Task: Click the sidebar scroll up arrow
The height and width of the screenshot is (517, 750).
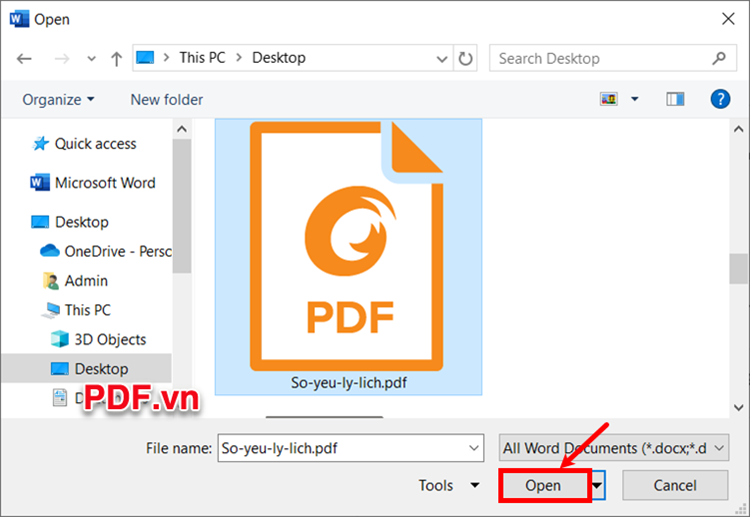Action: (181, 129)
